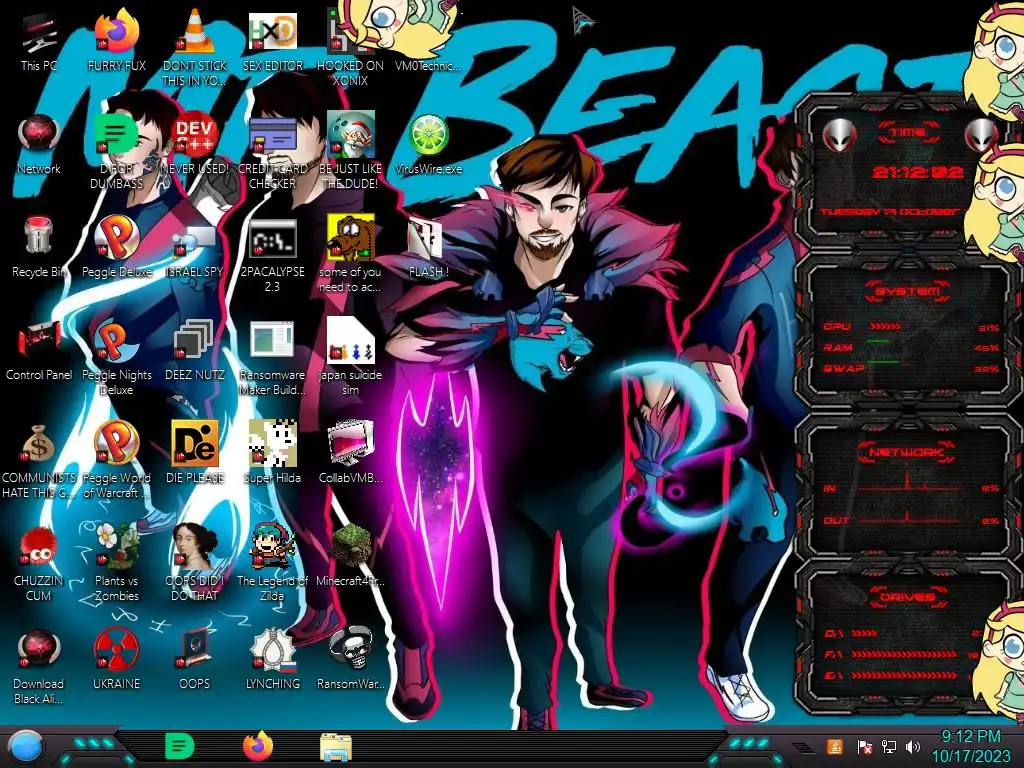Click the NETWORK header in the widget
Viewport: 1024px width, 768px height.
pos(907,451)
